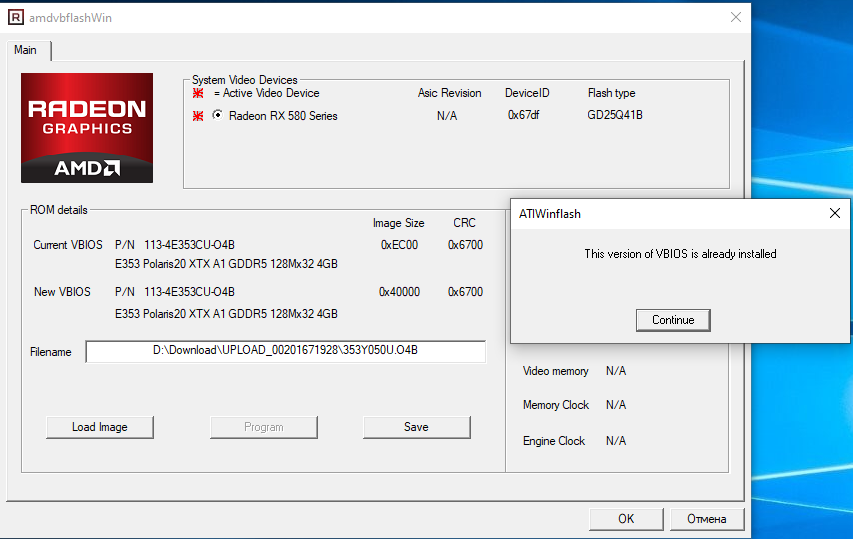Screen dimensions: 853x539
Task: Click the New VBIOS image size 0x40000
Action: 399,292
